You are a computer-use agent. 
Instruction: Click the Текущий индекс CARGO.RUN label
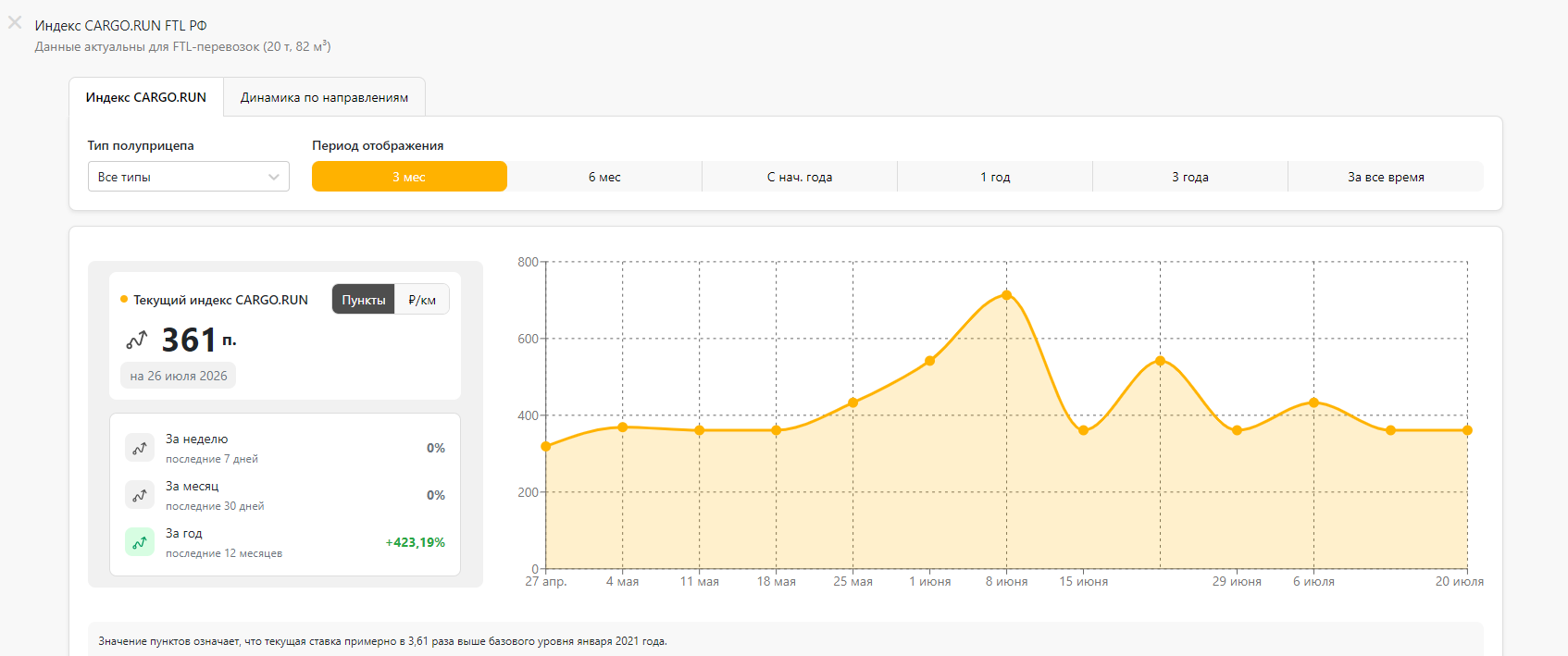pos(220,300)
